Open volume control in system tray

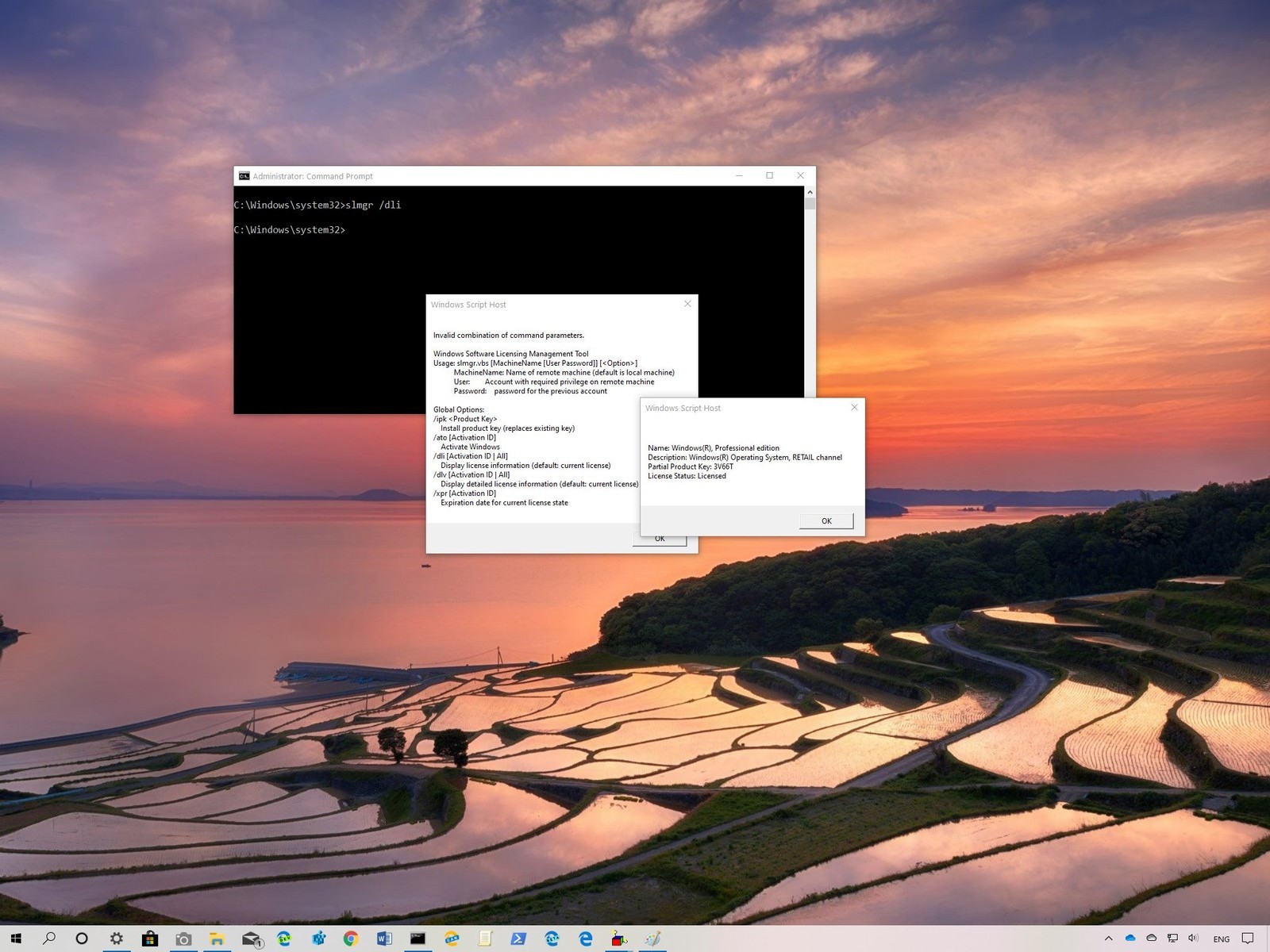point(1193,939)
